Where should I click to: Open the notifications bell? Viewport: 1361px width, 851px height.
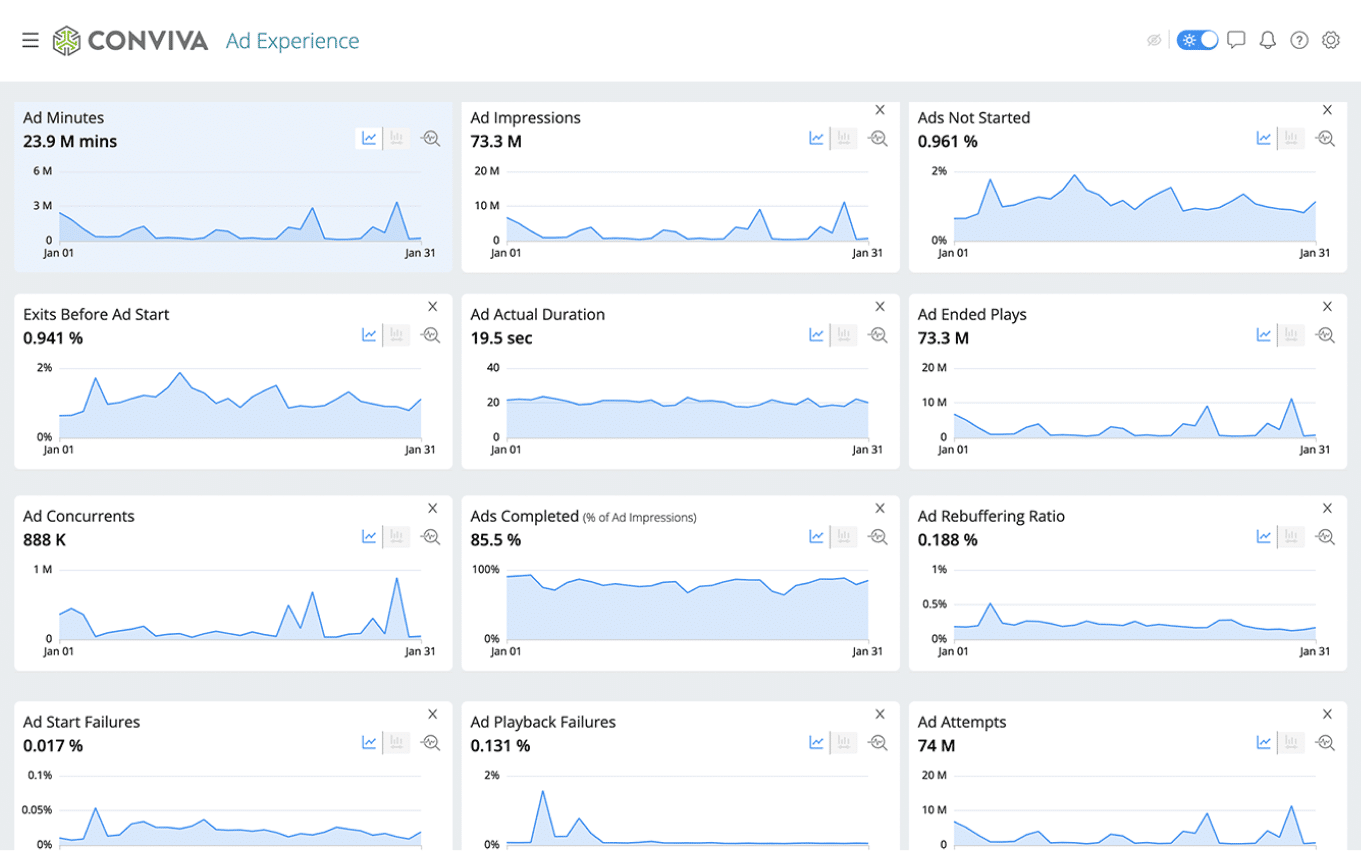tap(1267, 40)
